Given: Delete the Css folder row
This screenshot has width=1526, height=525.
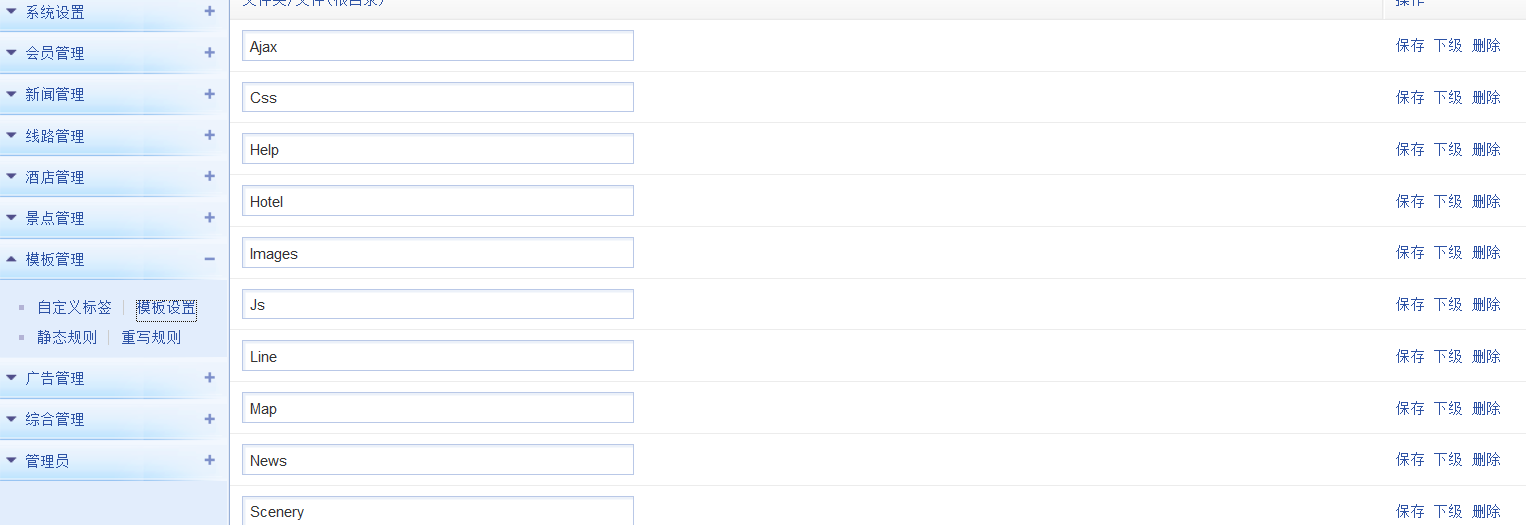Looking at the screenshot, I should point(1486,97).
